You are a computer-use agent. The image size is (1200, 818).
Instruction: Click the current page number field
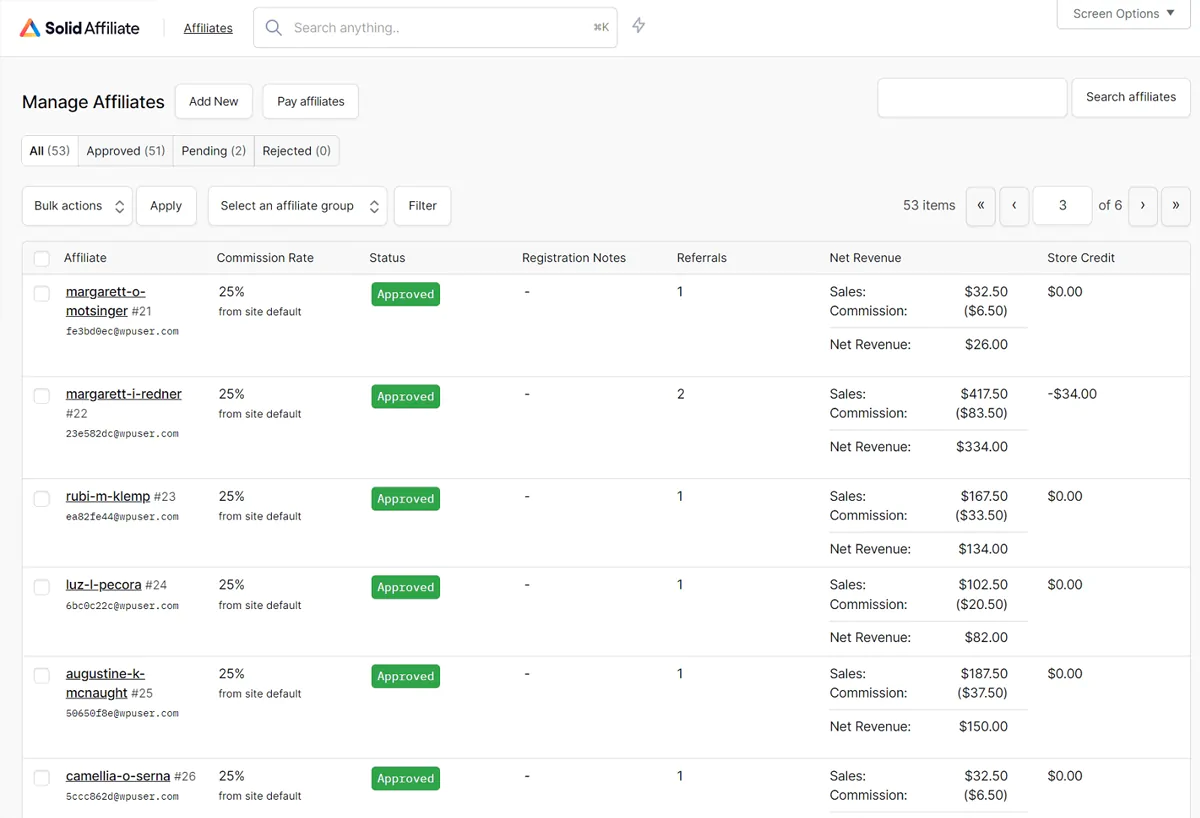(1062, 205)
